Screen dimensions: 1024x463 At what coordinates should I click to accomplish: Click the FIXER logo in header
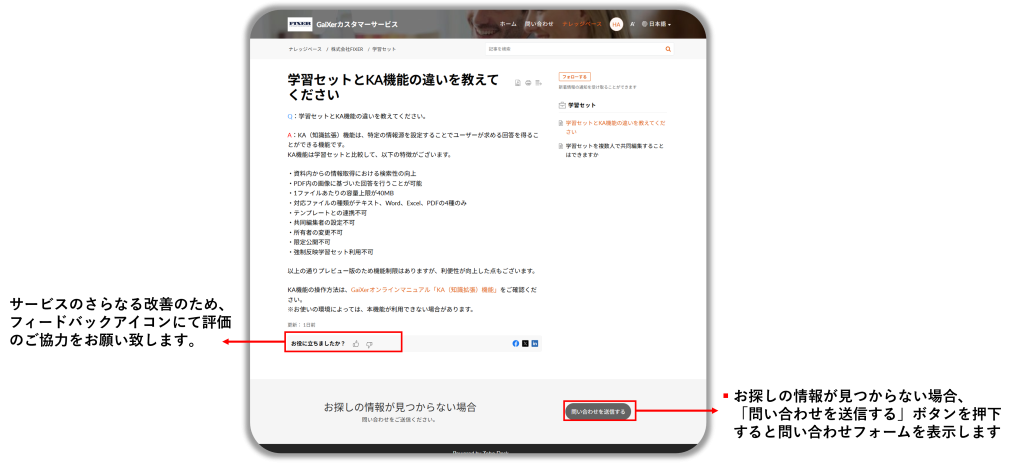tap(299, 23)
